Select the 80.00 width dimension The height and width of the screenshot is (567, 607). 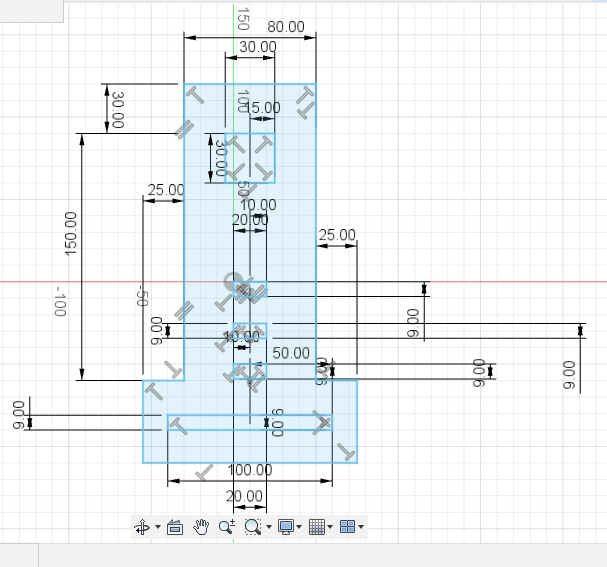click(286, 27)
